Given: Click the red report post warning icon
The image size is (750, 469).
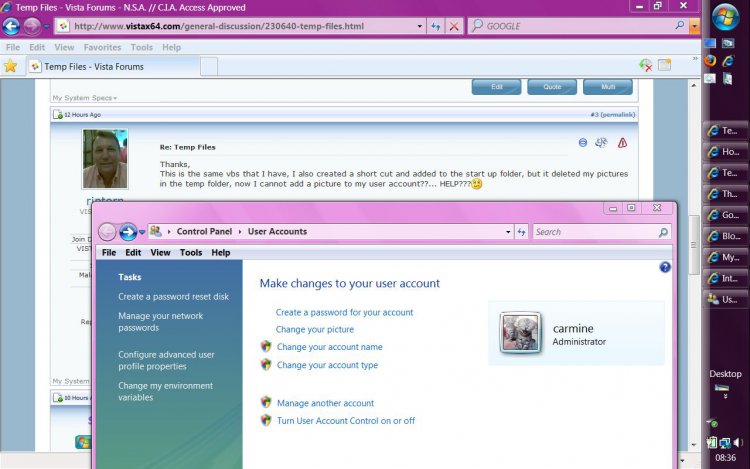Looking at the screenshot, I should (x=622, y=143).
